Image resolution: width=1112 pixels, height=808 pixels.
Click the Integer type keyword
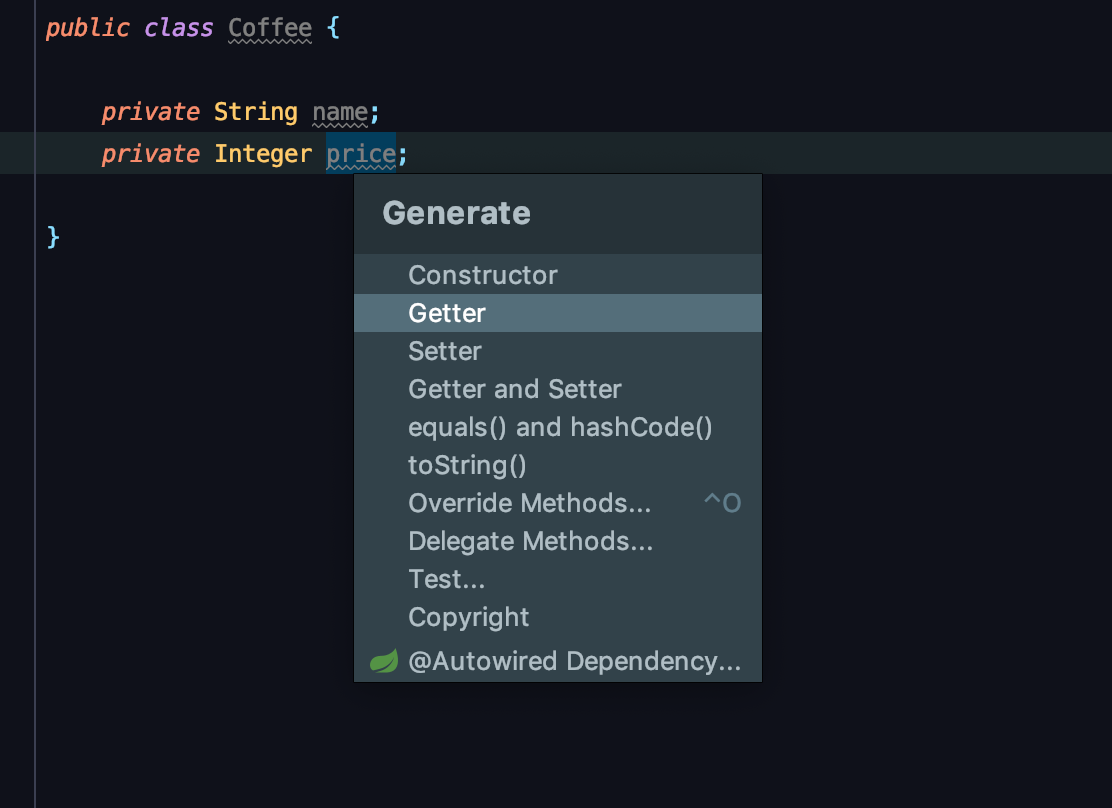[263, 154]
